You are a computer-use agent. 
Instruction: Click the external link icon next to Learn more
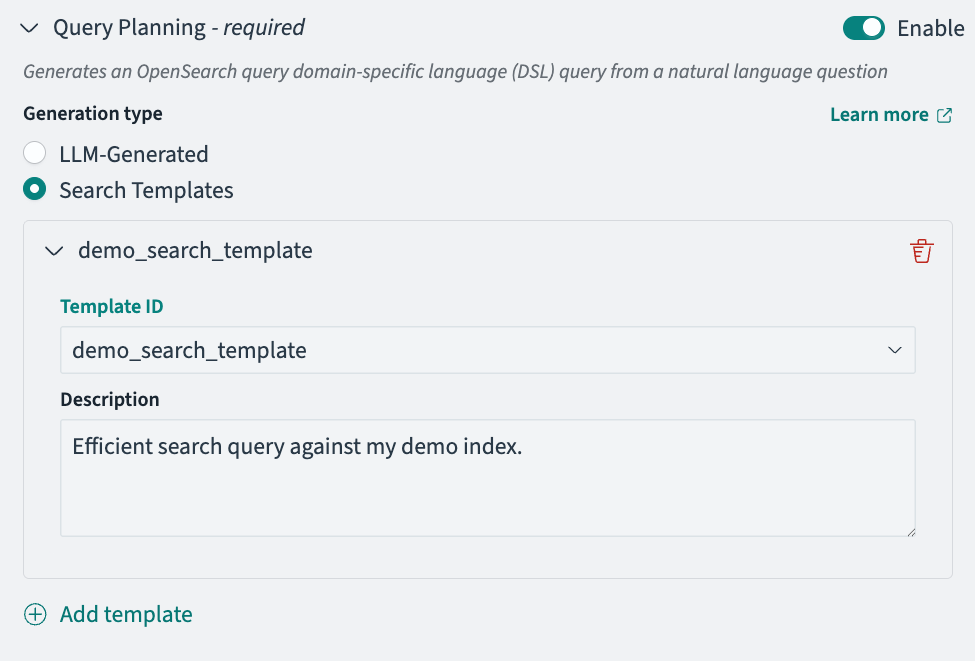click(944, 114)
